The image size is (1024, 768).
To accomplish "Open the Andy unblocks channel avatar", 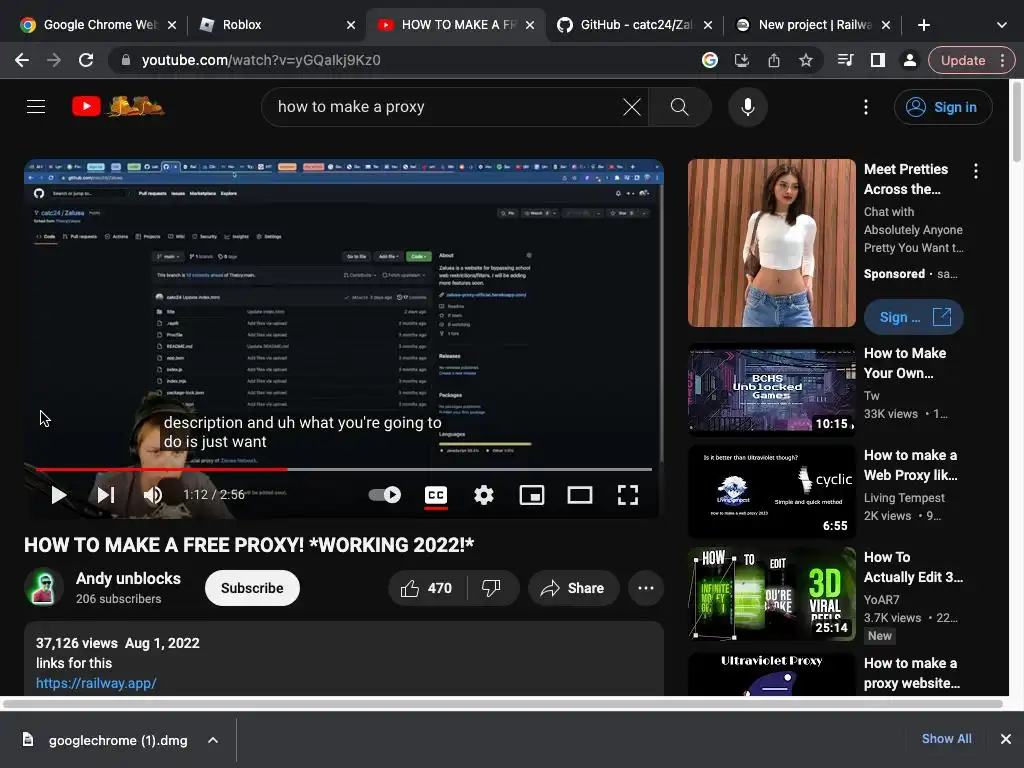I will pyautogui.click(x=44, y=587).
